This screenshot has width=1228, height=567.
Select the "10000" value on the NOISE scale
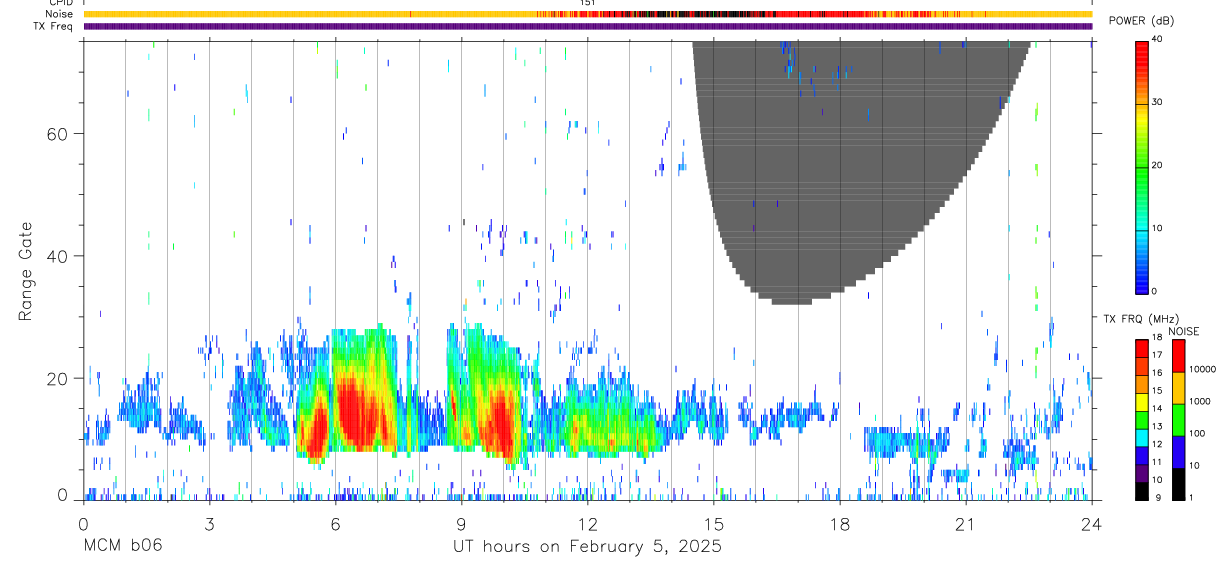1202,369
